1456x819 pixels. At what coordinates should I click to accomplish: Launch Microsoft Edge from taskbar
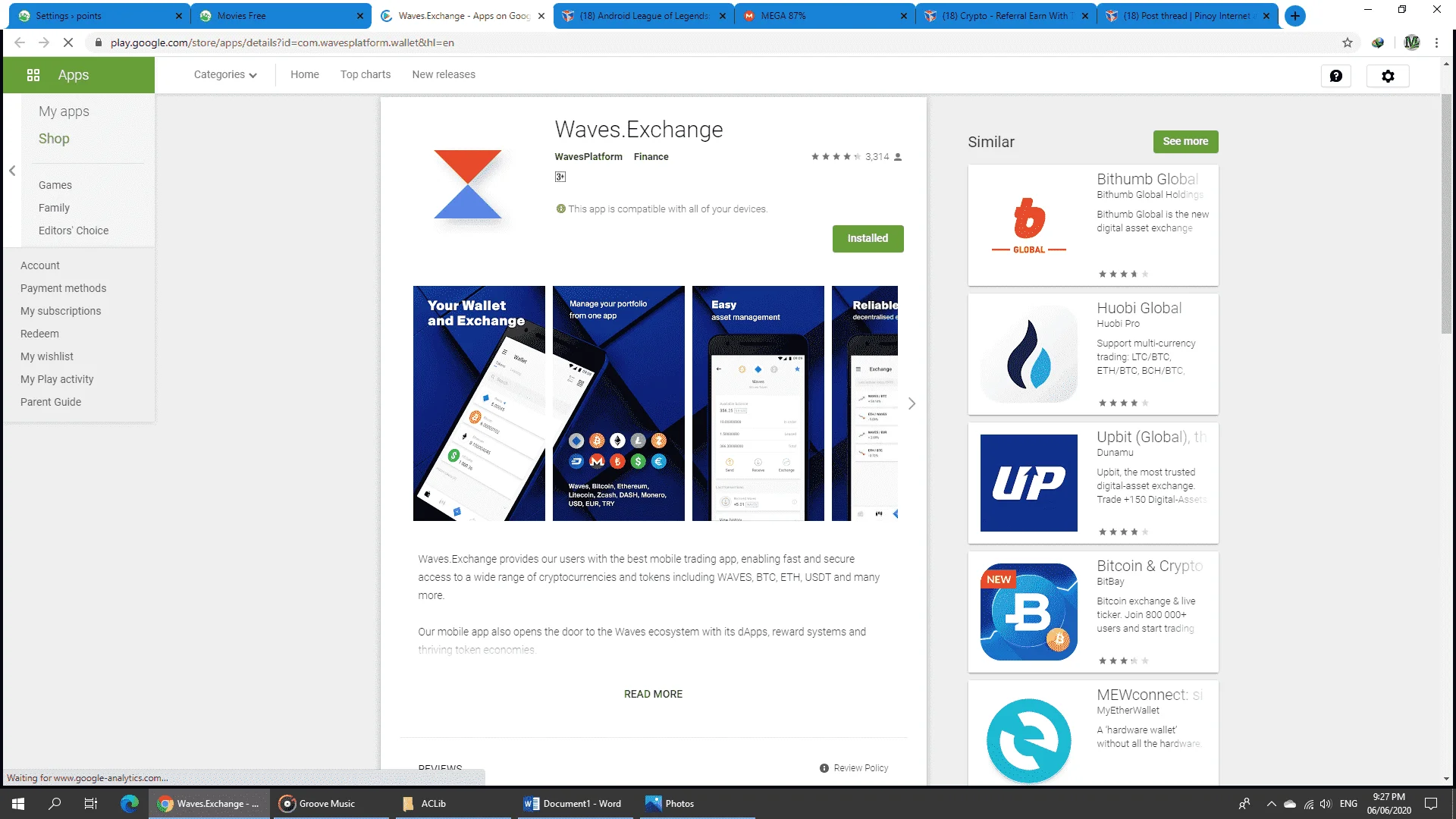tap(130, 804)
